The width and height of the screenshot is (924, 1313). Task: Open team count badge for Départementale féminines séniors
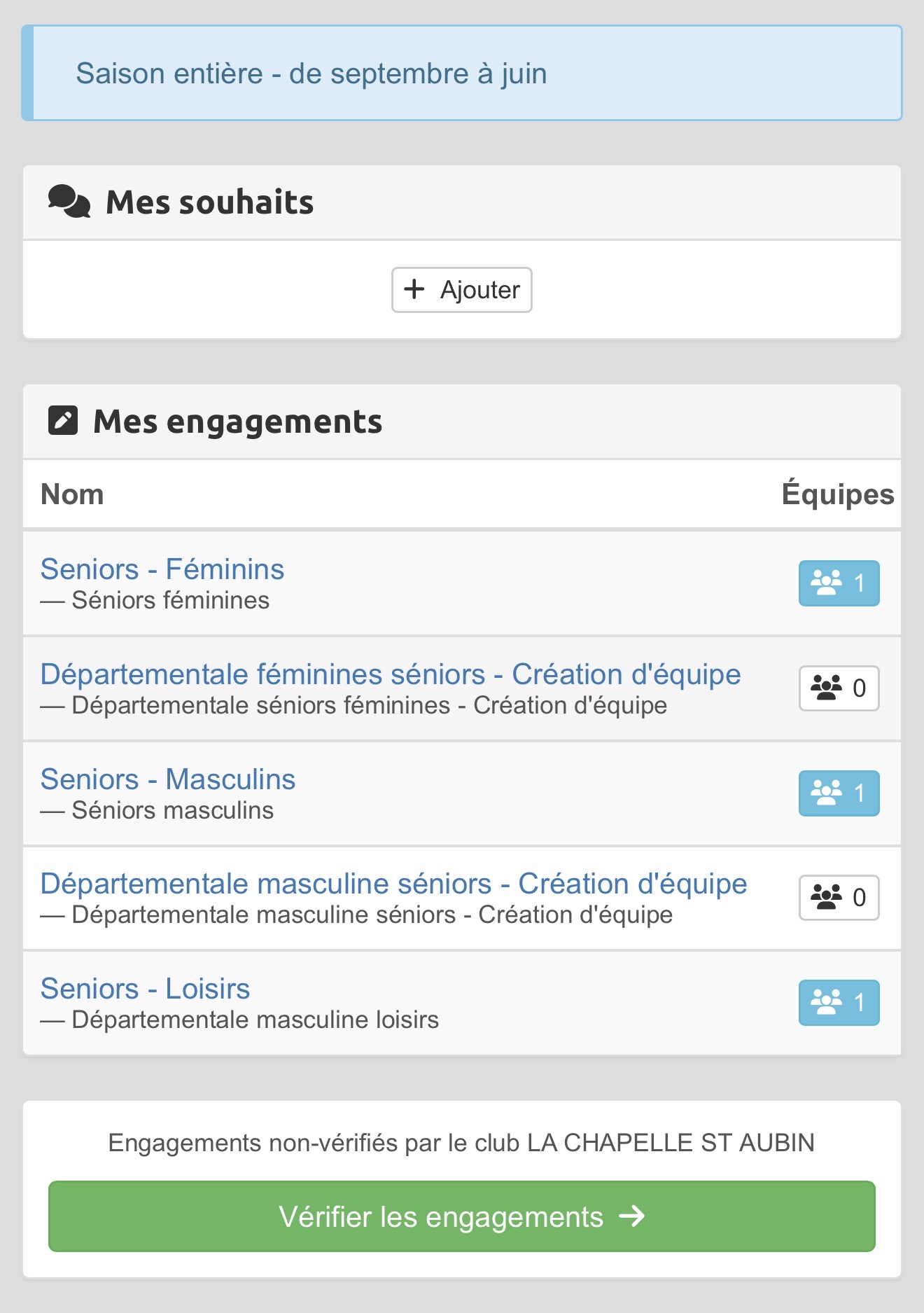(839, 688)
